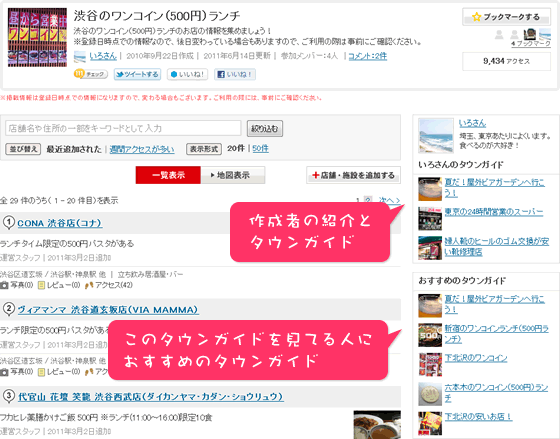Open author いろさん link in header

click(x=103, y=56)
